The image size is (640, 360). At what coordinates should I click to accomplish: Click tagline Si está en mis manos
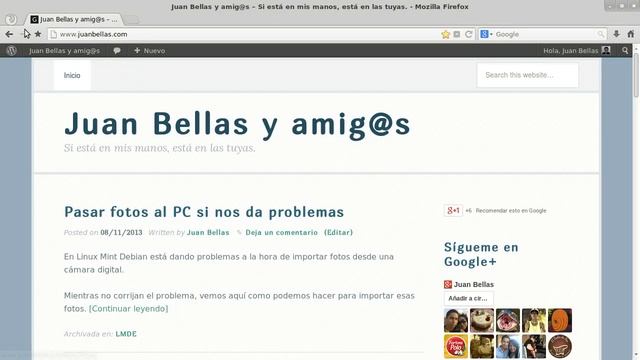pyautogui.click(x=160, y=148)
